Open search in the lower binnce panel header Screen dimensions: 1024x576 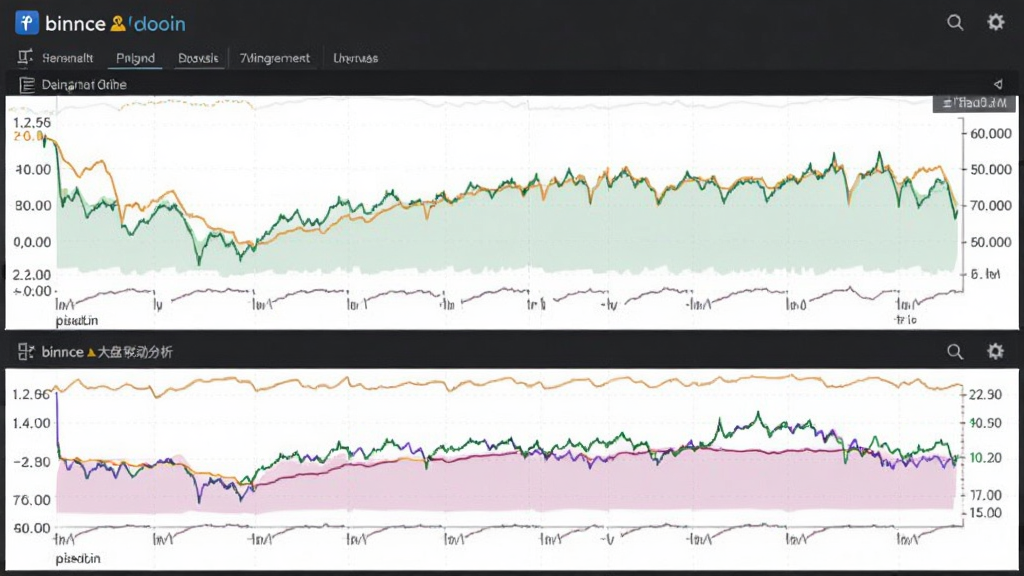955,352
